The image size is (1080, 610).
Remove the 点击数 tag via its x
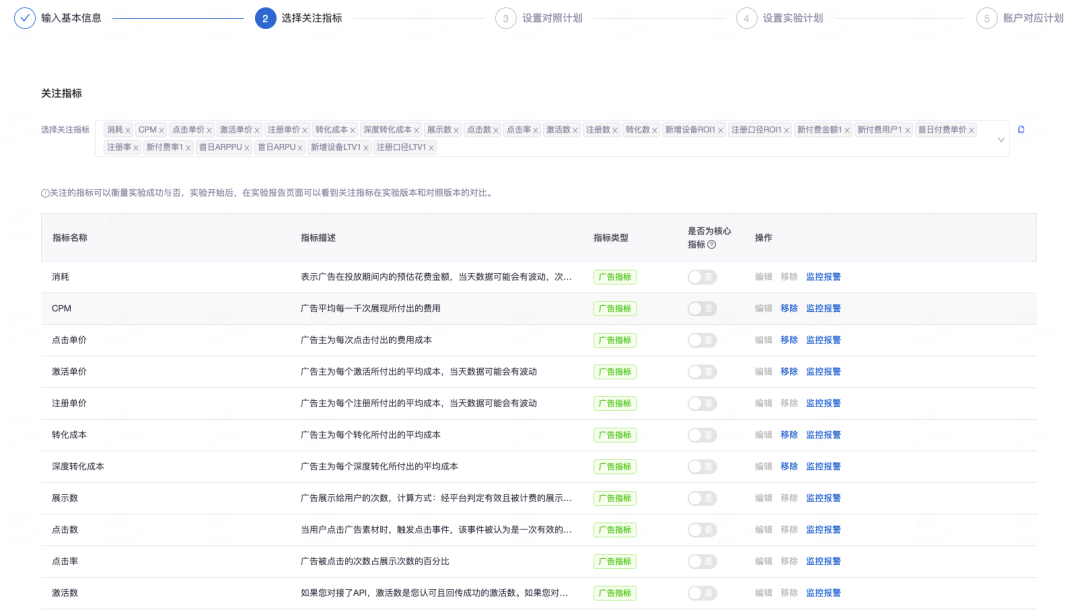tap(496, 130)
